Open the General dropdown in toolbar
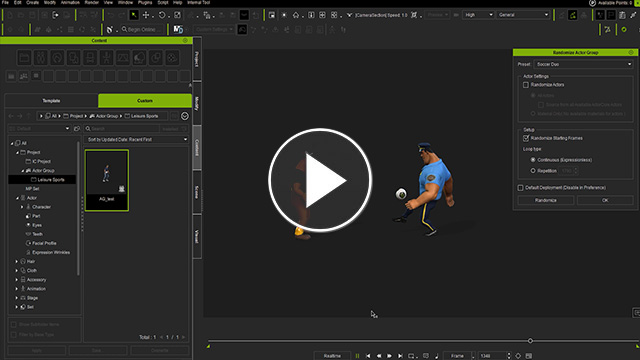Screen dimensions: 640x360 pyautogui.click(x=523, y=15)
